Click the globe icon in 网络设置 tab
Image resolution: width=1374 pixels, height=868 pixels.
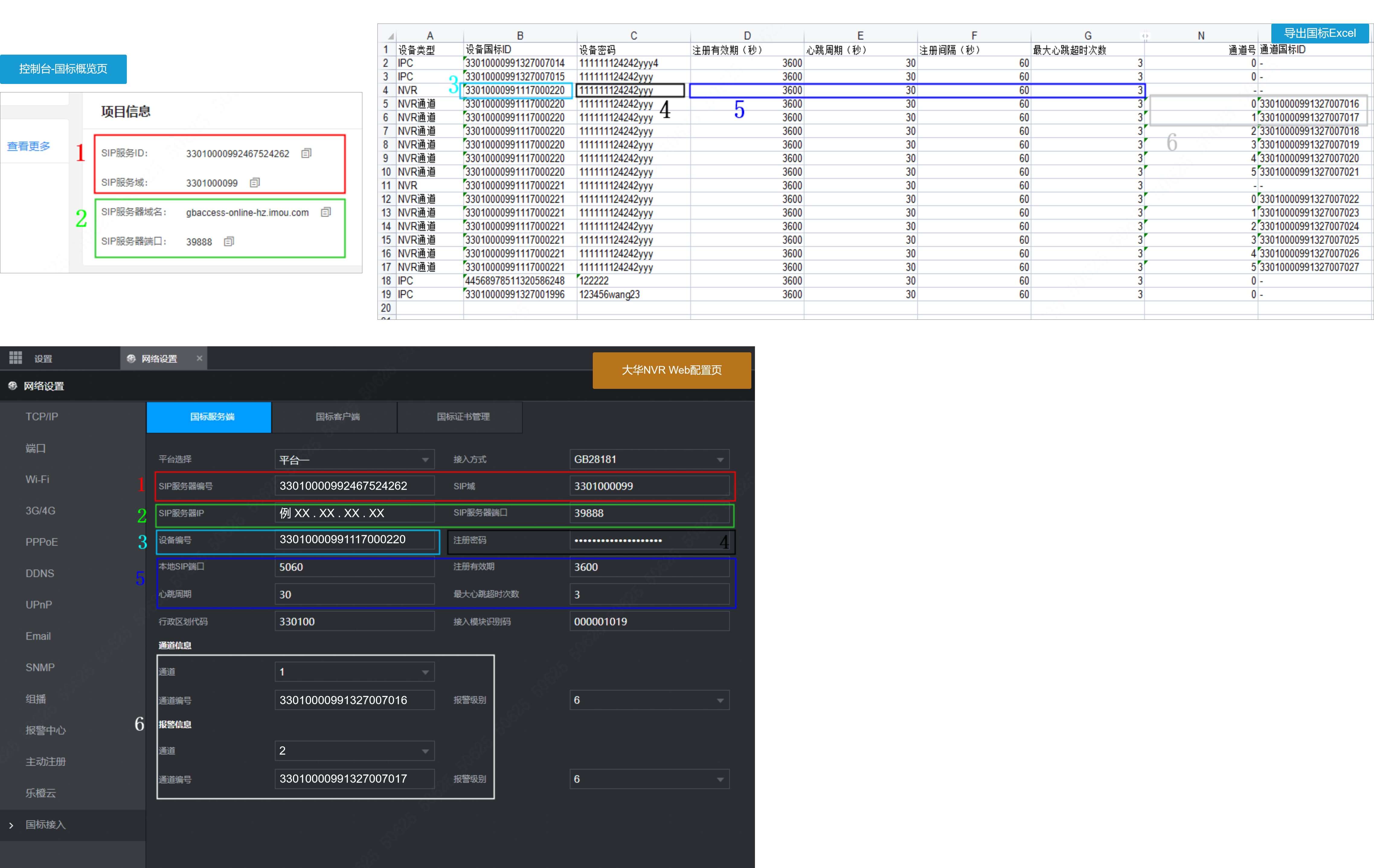[131, 359]
